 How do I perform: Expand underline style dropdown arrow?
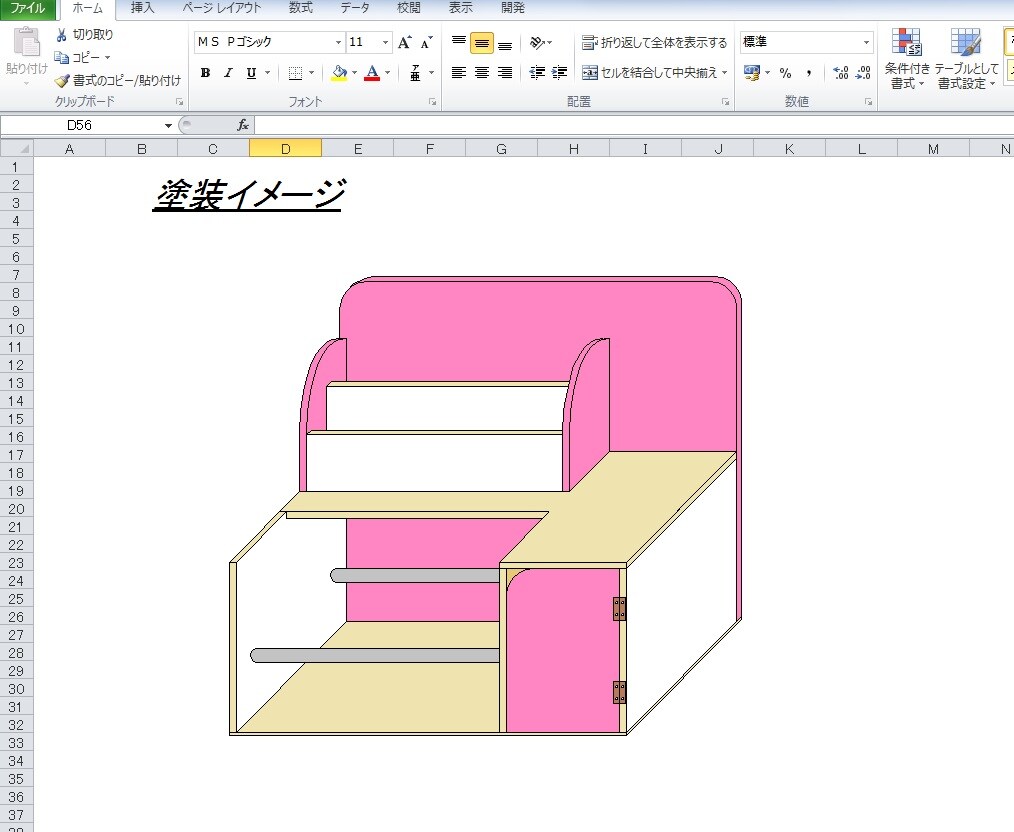(x=267, y=73)
